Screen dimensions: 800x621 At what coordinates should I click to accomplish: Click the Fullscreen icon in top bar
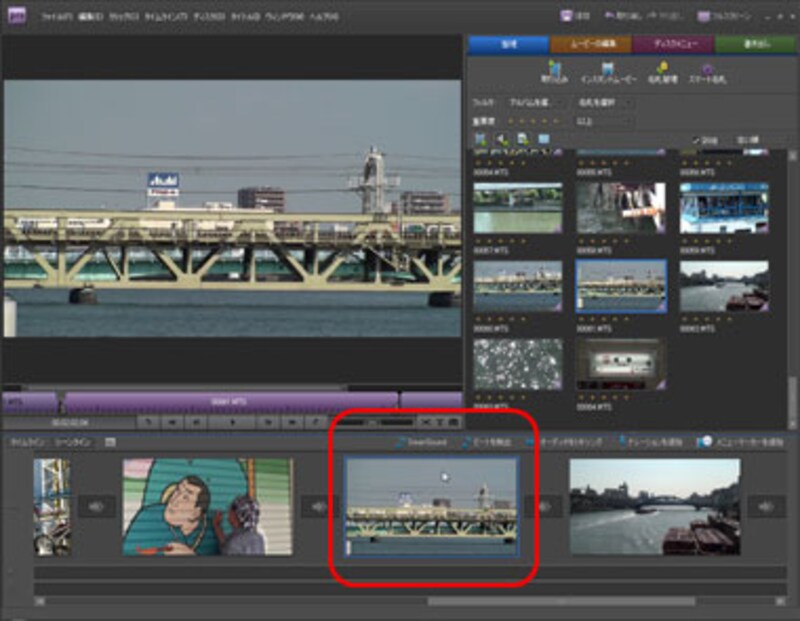tap(703, 17)
